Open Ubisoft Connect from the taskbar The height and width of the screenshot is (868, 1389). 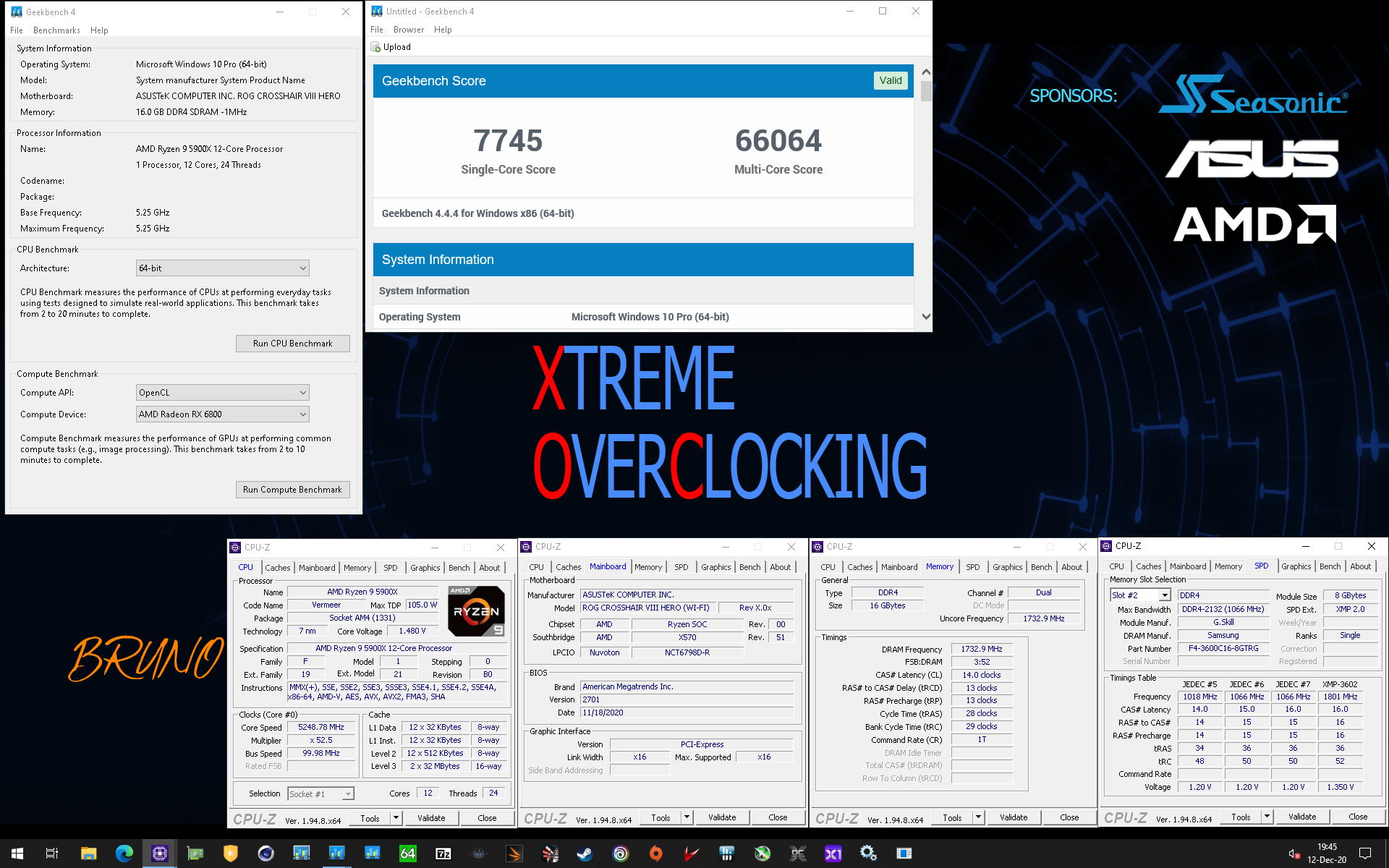point(621,854)
